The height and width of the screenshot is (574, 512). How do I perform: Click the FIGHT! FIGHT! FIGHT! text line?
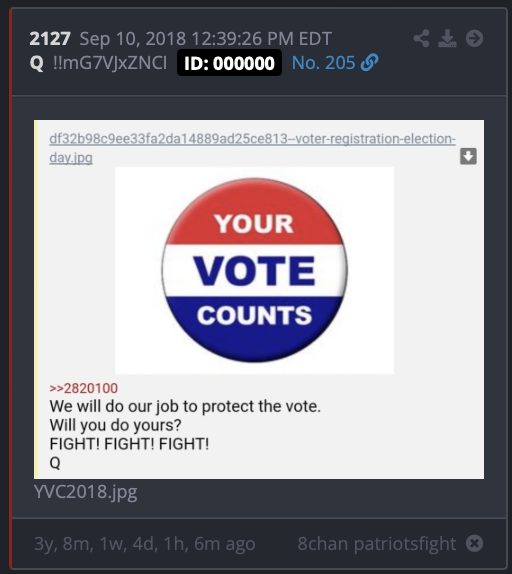(x=129, y=444)
